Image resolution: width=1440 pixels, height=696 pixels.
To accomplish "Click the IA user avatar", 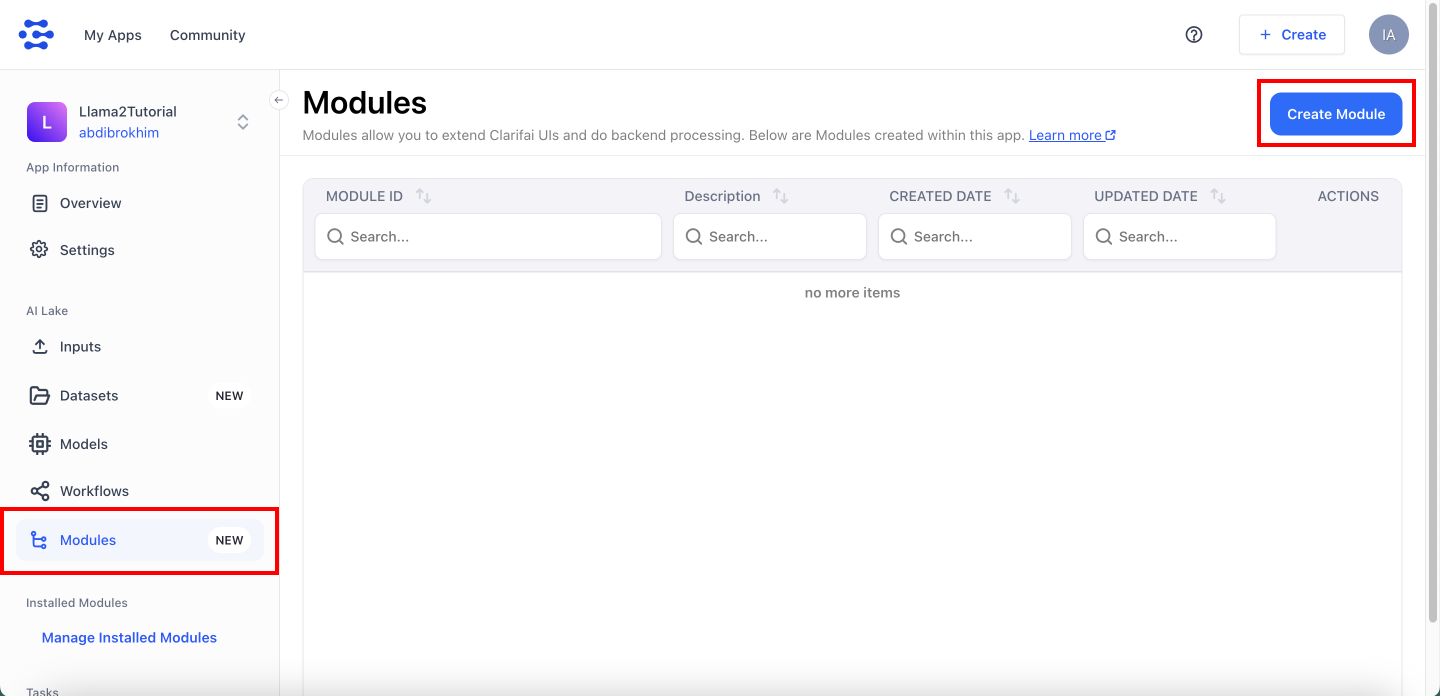I will coord(1388,34).
